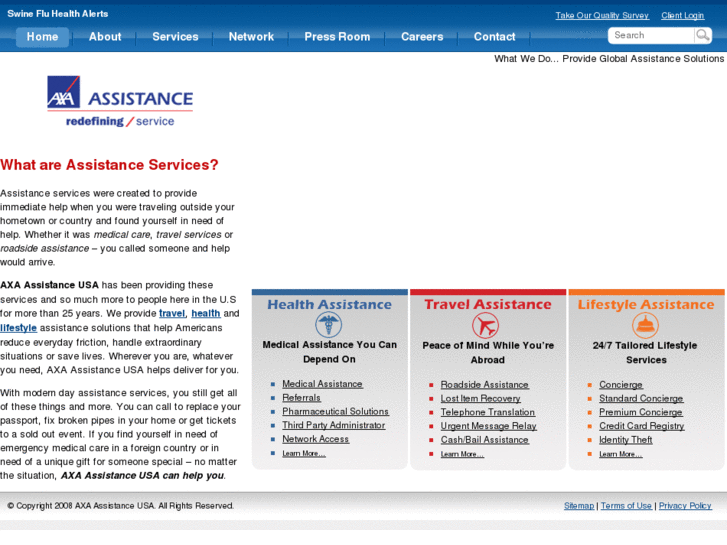Click the Travel Assistance heading
Image resolution: width=727 pixels, height=545 pixels.
[488, 305]
